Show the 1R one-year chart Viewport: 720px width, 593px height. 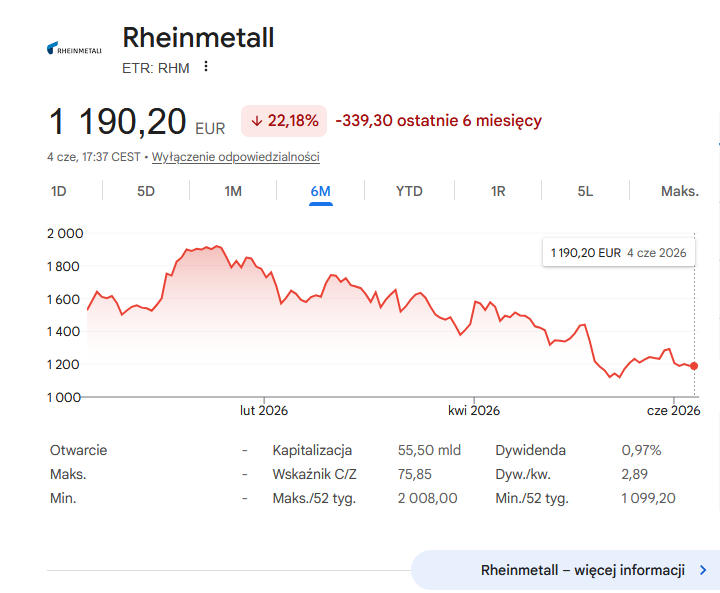(x=498, y=191)
